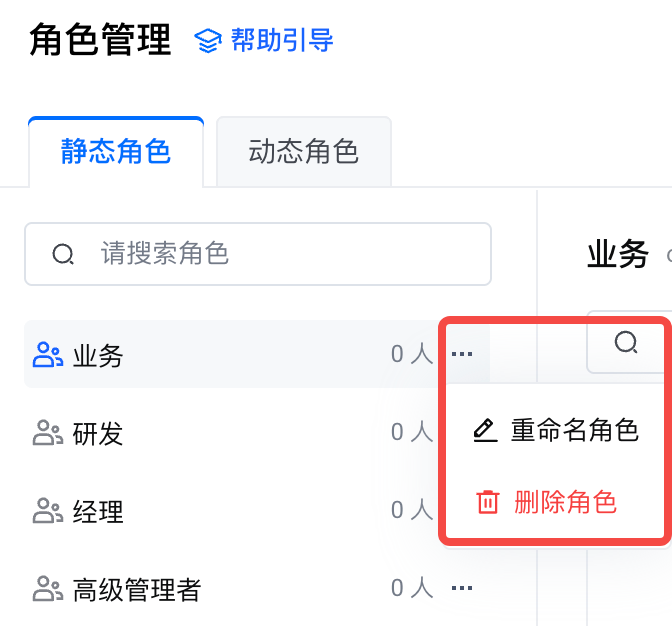Open the 帮助引导 help link
This screenshot has width=672, height=626.
(281, 41)
